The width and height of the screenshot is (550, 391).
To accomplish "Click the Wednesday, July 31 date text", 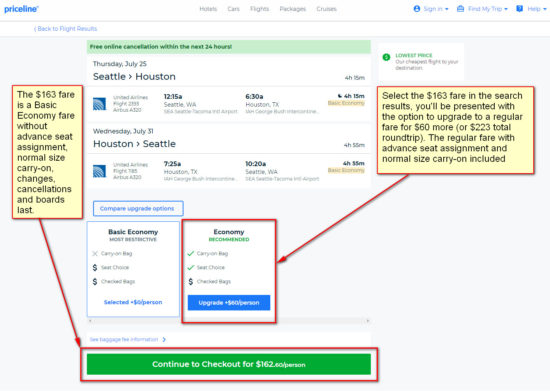I will point(123,131).
